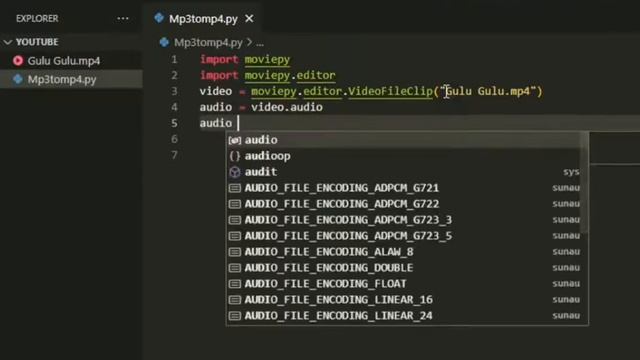Click the Python icon beside Mp3tomp4.py in the explorer

[x=18, y=79]
